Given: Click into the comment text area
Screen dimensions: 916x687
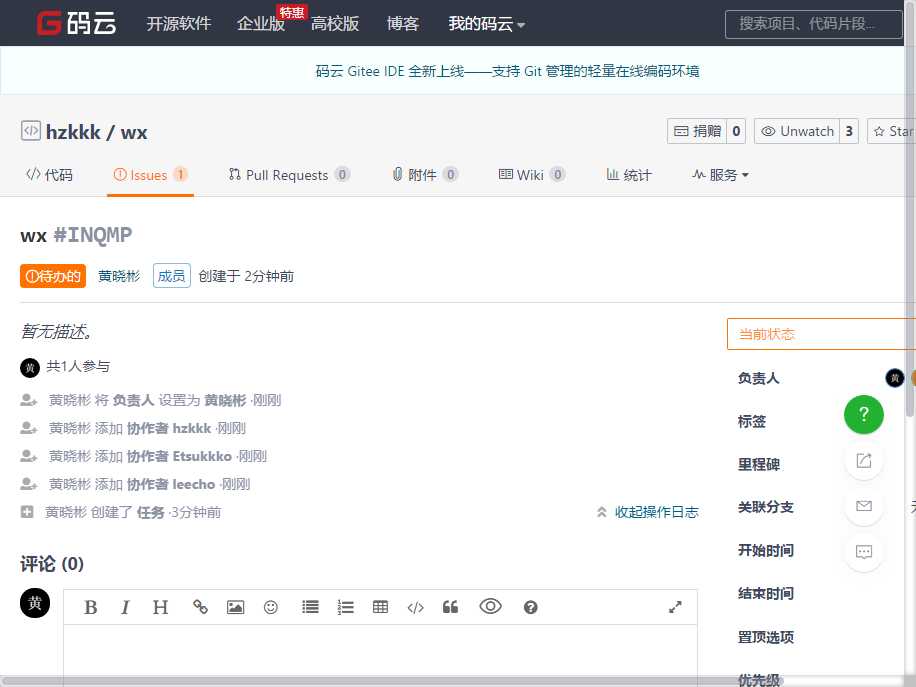Looking at the screenshot, I should (380, 651).
